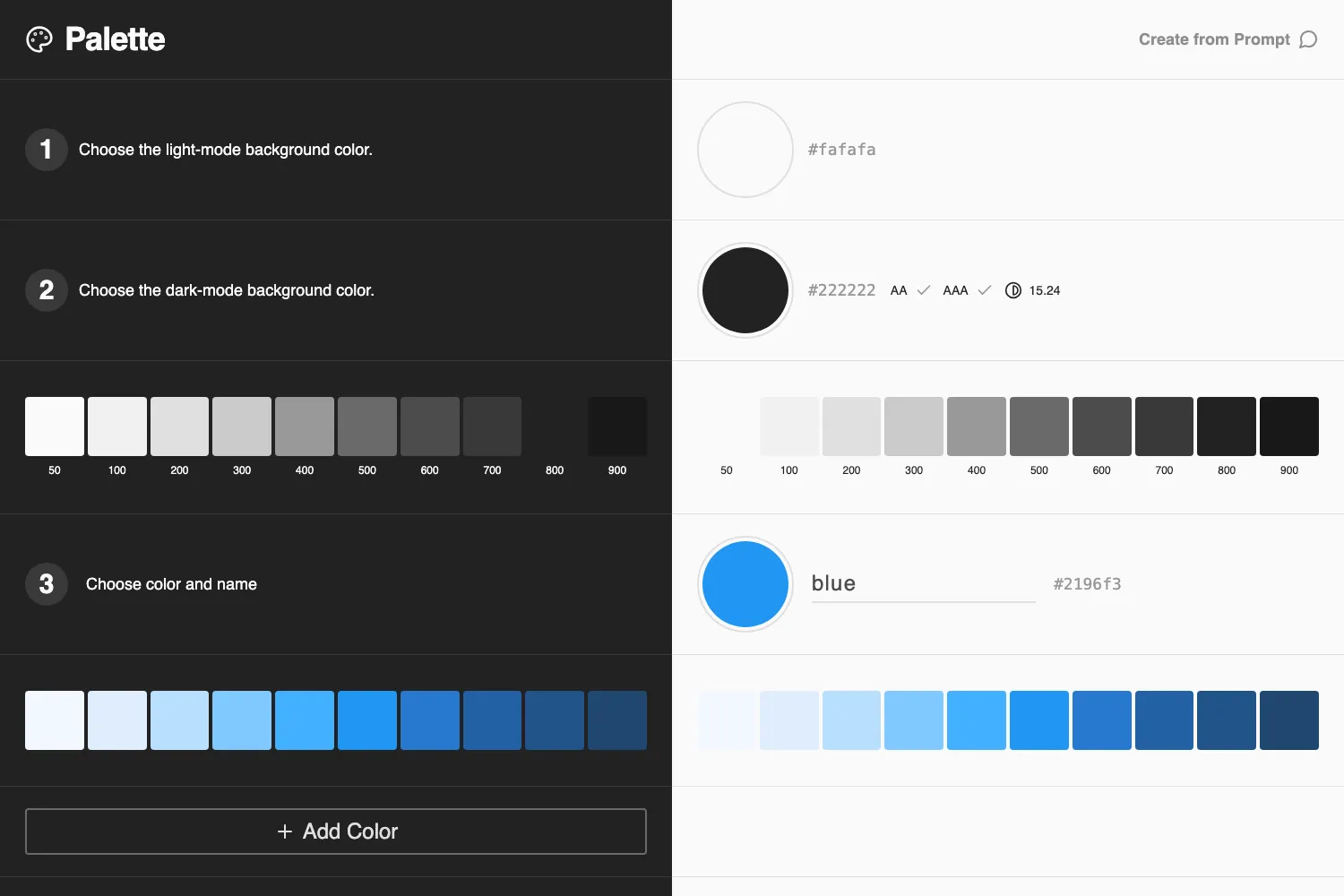
Task: Edit the color name field containing blue
Action: 924,584
